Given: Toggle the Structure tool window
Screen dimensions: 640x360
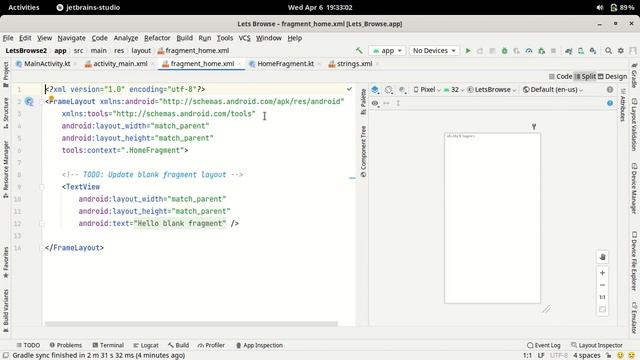Looking at the screenshot, I should pos(6,113).
